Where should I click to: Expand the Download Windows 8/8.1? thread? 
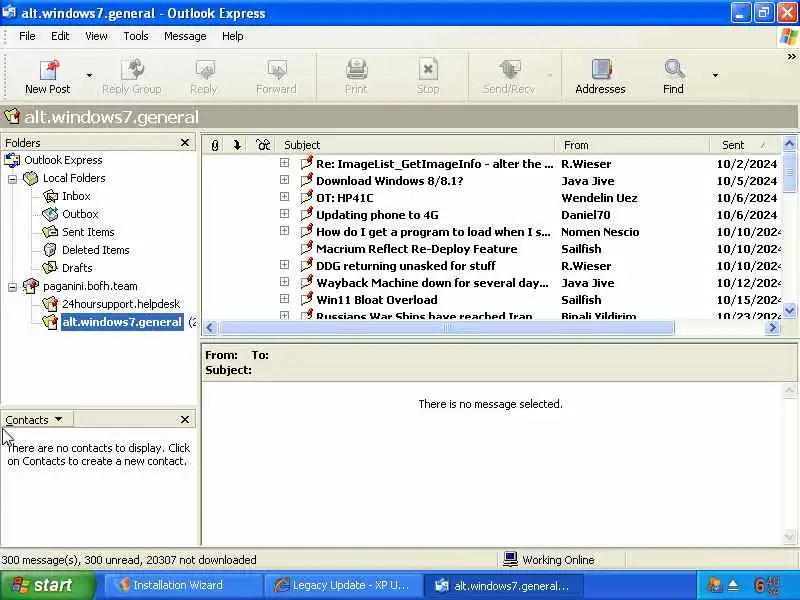[x=285, y=180]
